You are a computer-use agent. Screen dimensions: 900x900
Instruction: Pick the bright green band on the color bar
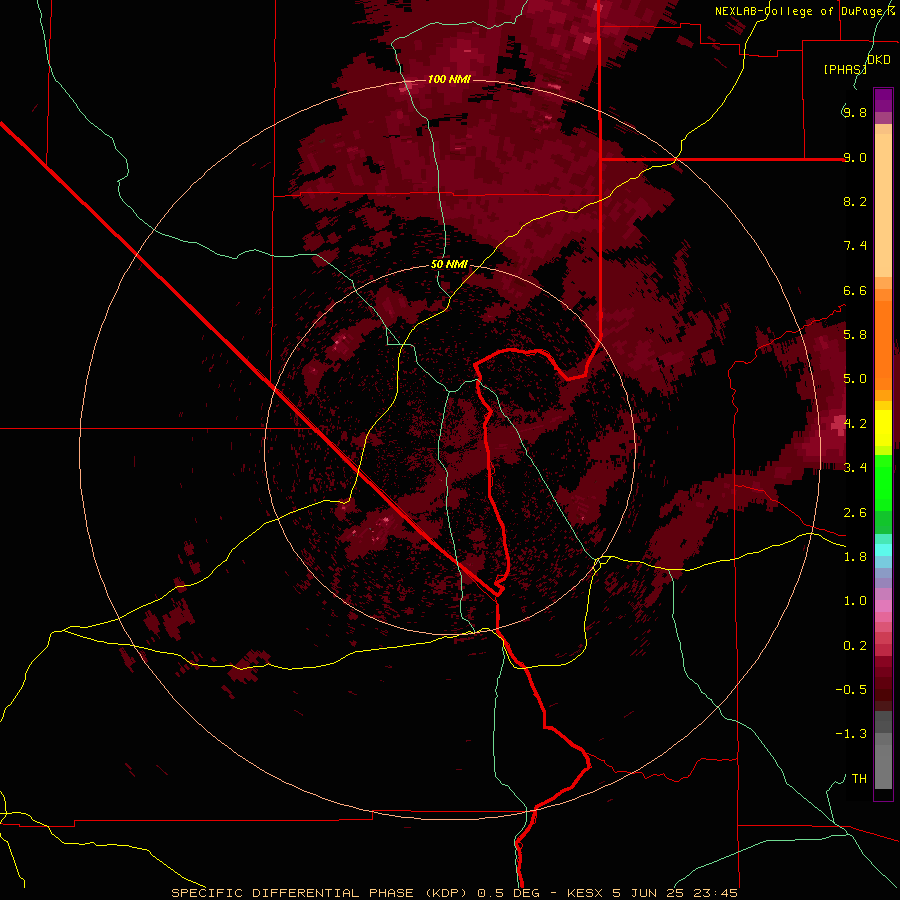pos(883,482)
